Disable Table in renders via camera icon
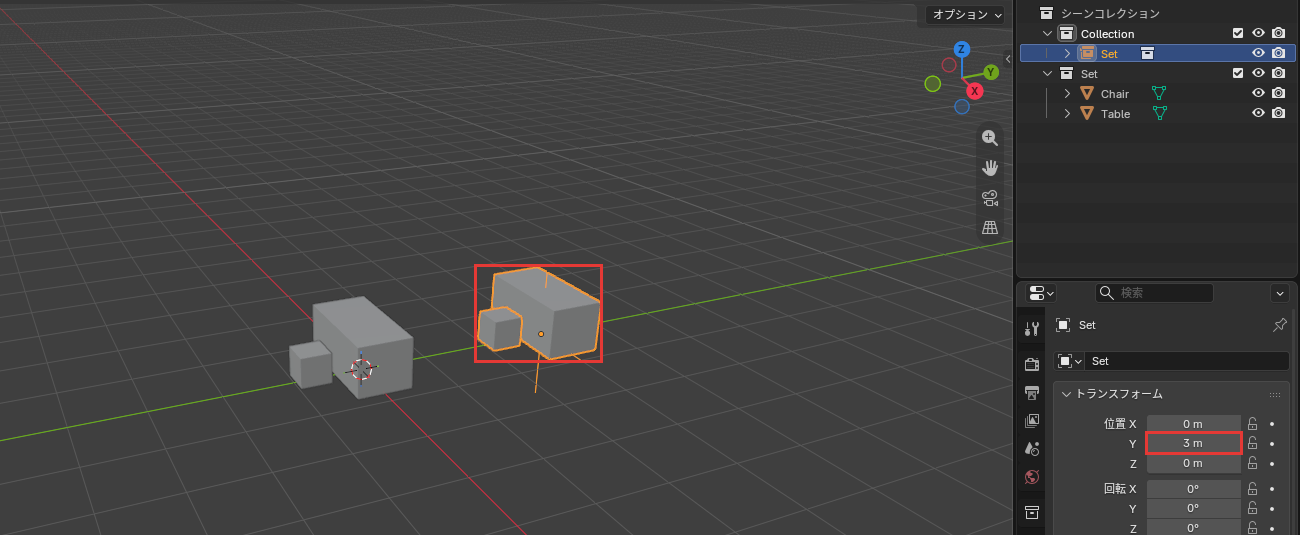 tap(1278, 113)
